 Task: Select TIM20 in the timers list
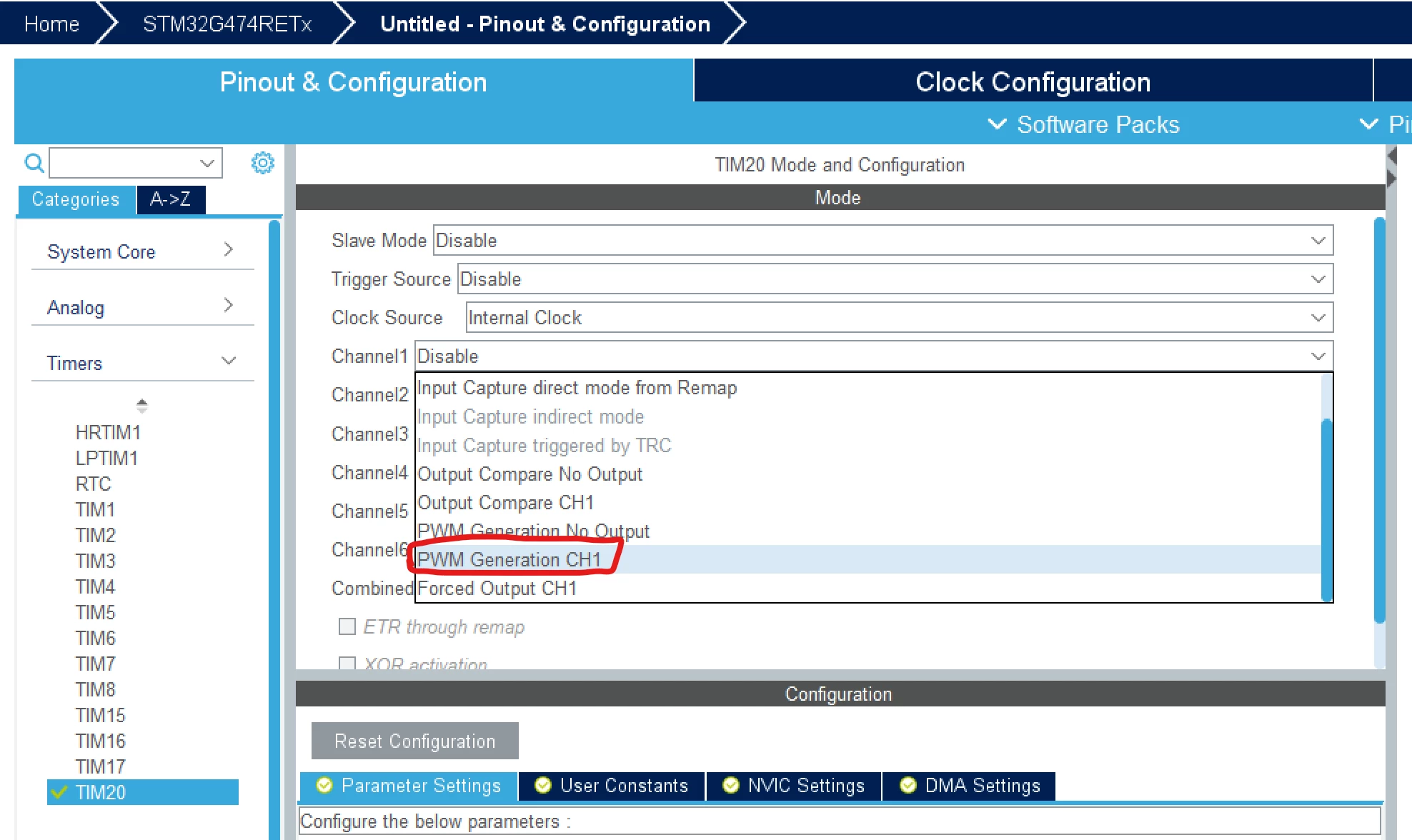click(143, 792)
